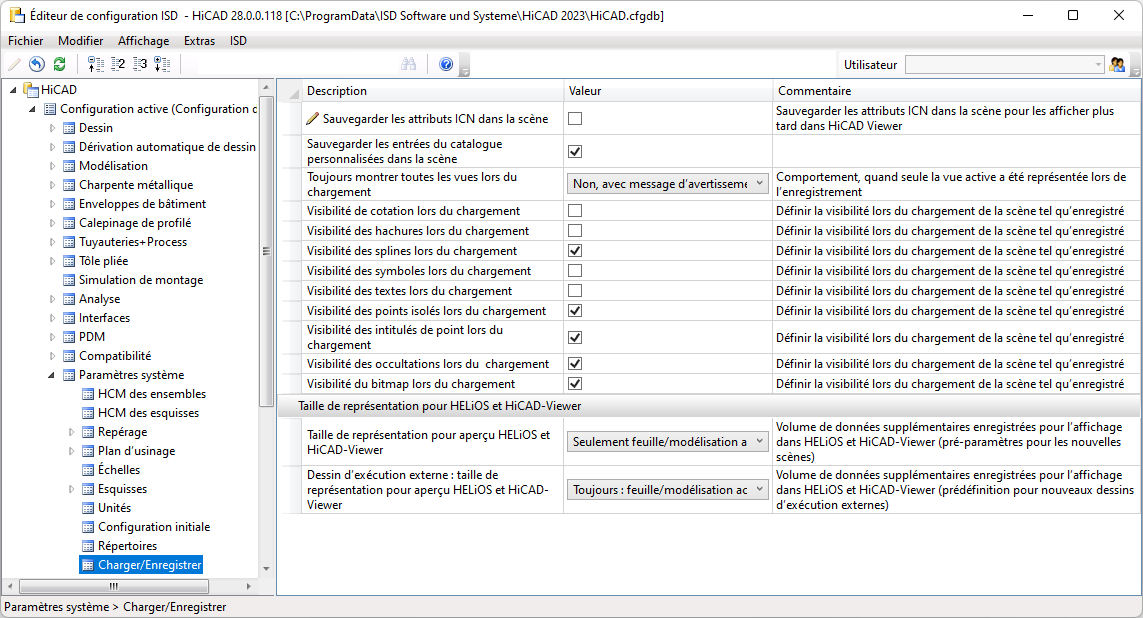Image resolution: width=1143 pixels, height=618 pixels.
Task: Toggle Visibilité des intitulés de point checkbox
Action: (575, 337)
